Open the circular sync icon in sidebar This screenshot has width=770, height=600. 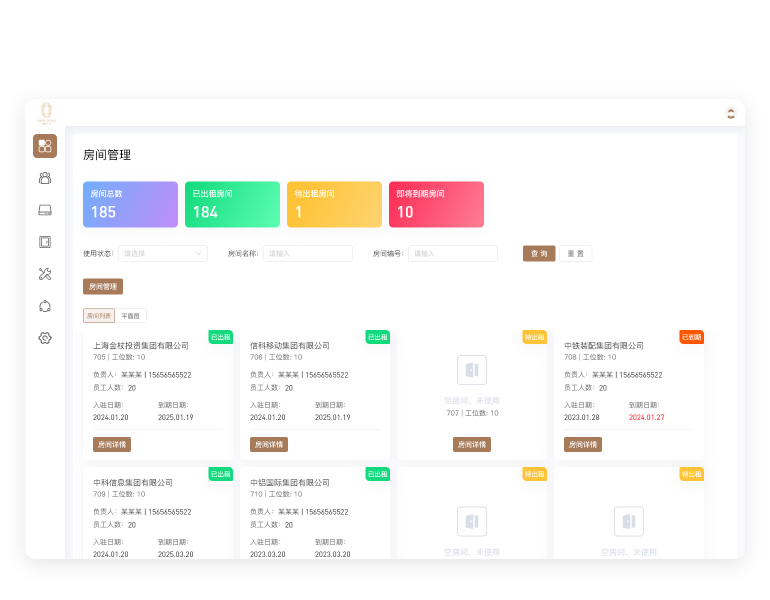point(45,306)
